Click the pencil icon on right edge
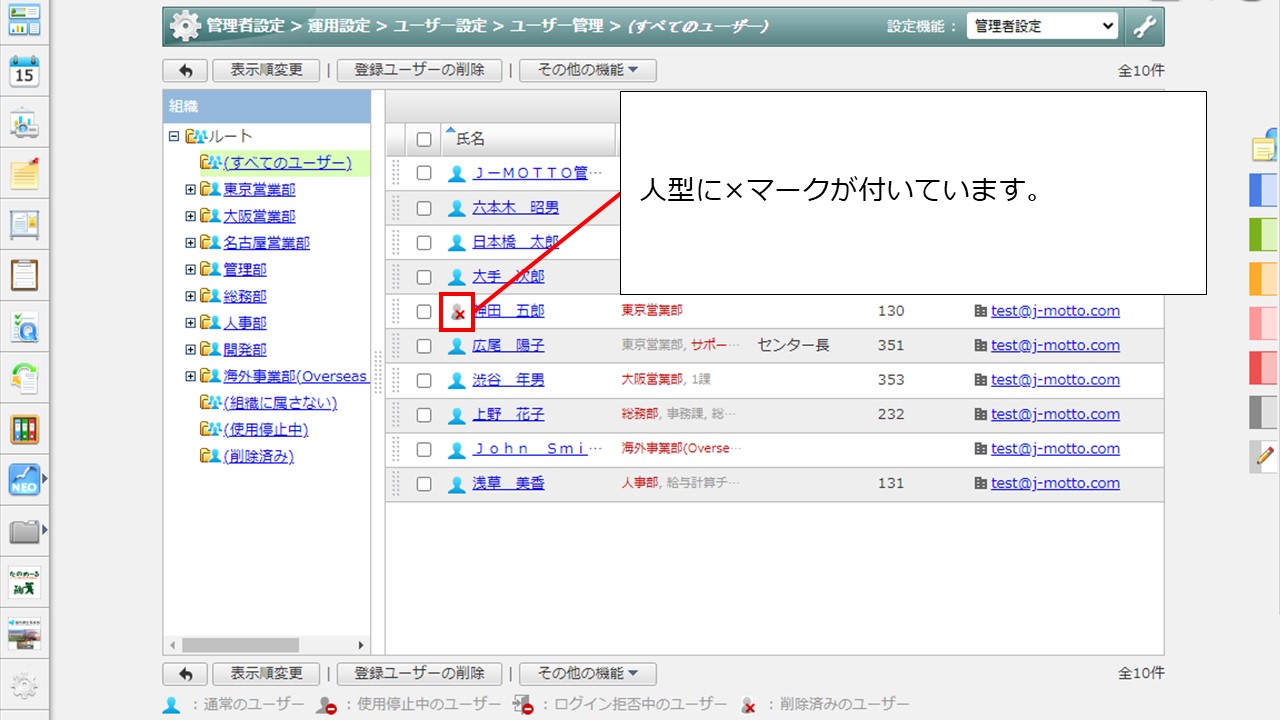The image size is (1280, 720). (x=1263, y=456)
